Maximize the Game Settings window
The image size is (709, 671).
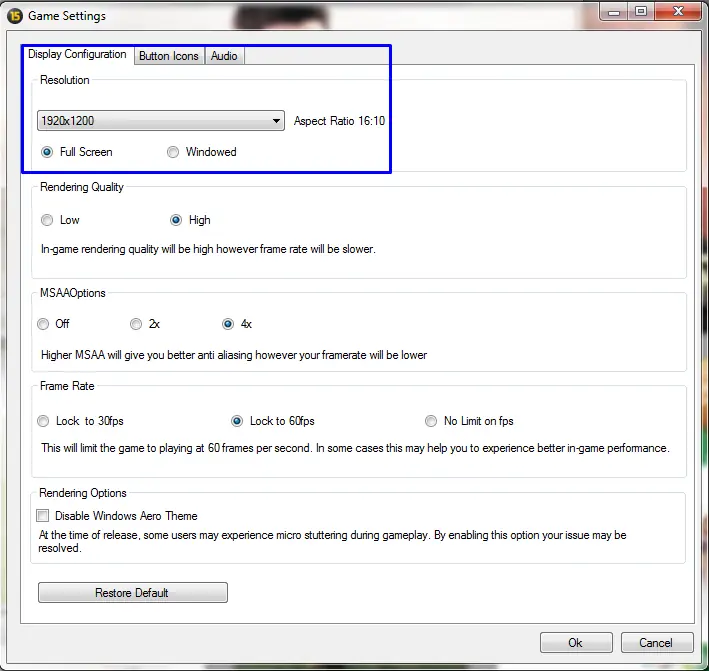pyautogui.click(x=641, y=12)
